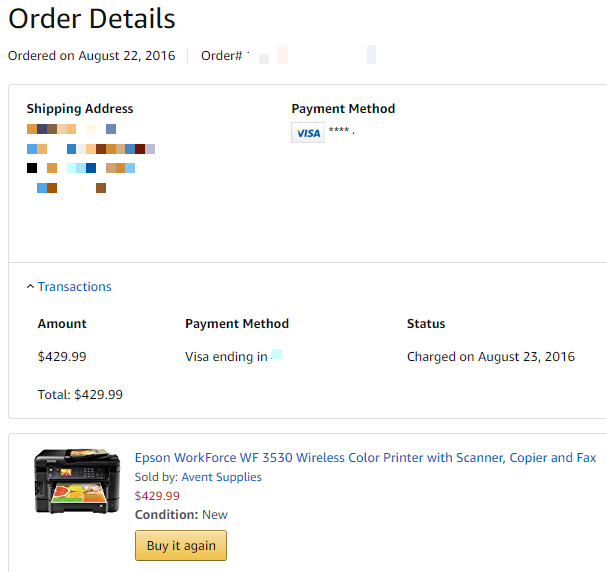Click the red $429.99 item price
This screenshot has width=607, height=572.
click(157, 496)
